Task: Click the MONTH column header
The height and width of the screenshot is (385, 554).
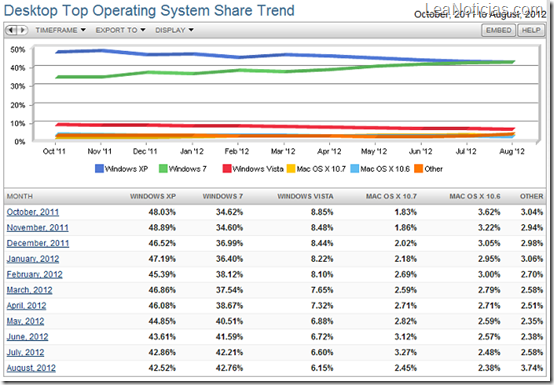Action: click(x=20, y=196)
